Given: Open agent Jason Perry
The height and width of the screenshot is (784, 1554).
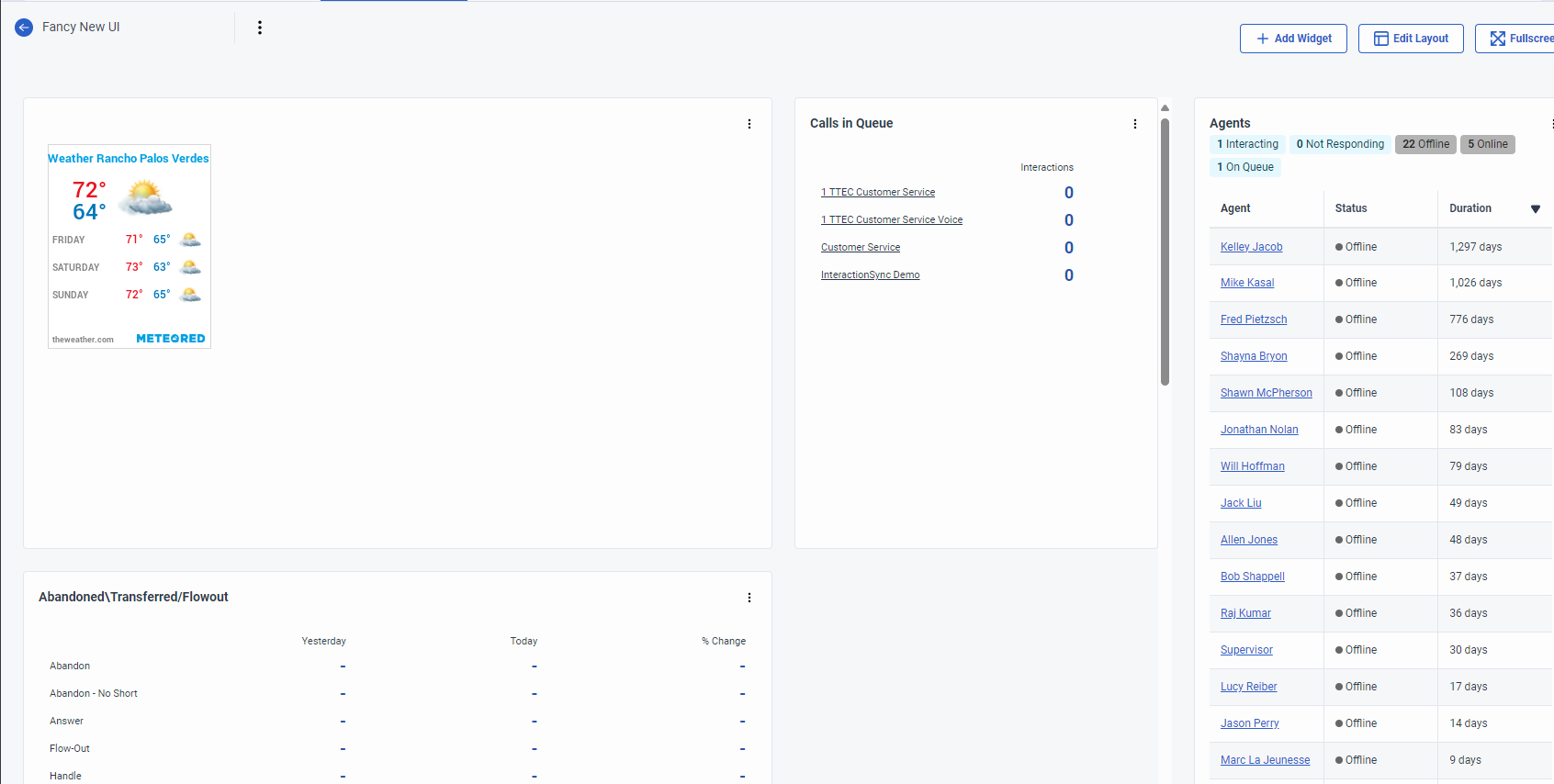Looking at the screenshot, I should click(x=1250, y=723).
